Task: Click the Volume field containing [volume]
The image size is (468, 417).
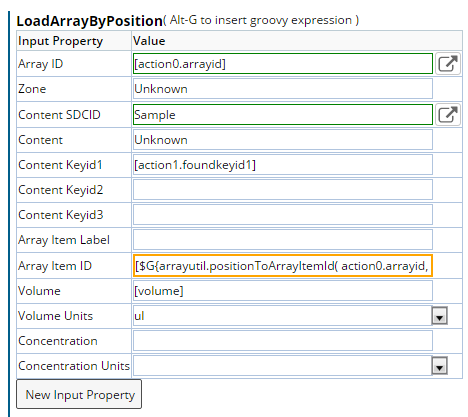Action: click(283, 291)
